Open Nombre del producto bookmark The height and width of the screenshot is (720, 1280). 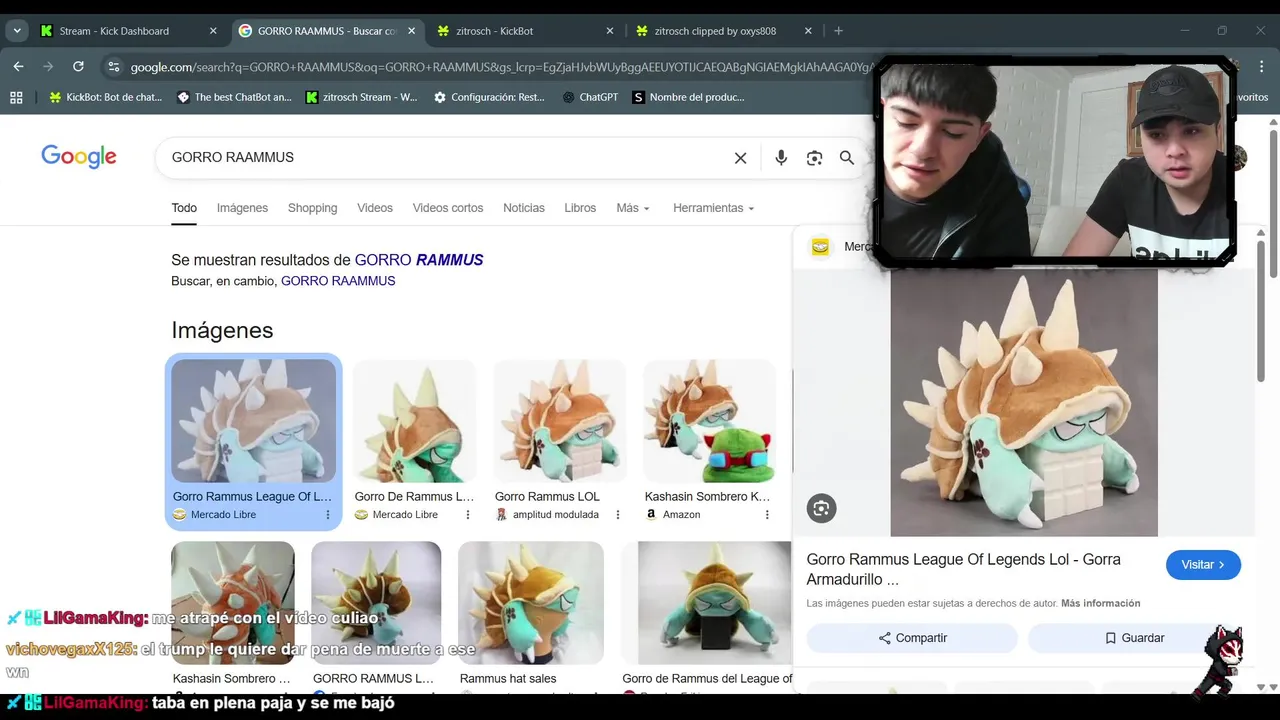[x=688, y=97]
